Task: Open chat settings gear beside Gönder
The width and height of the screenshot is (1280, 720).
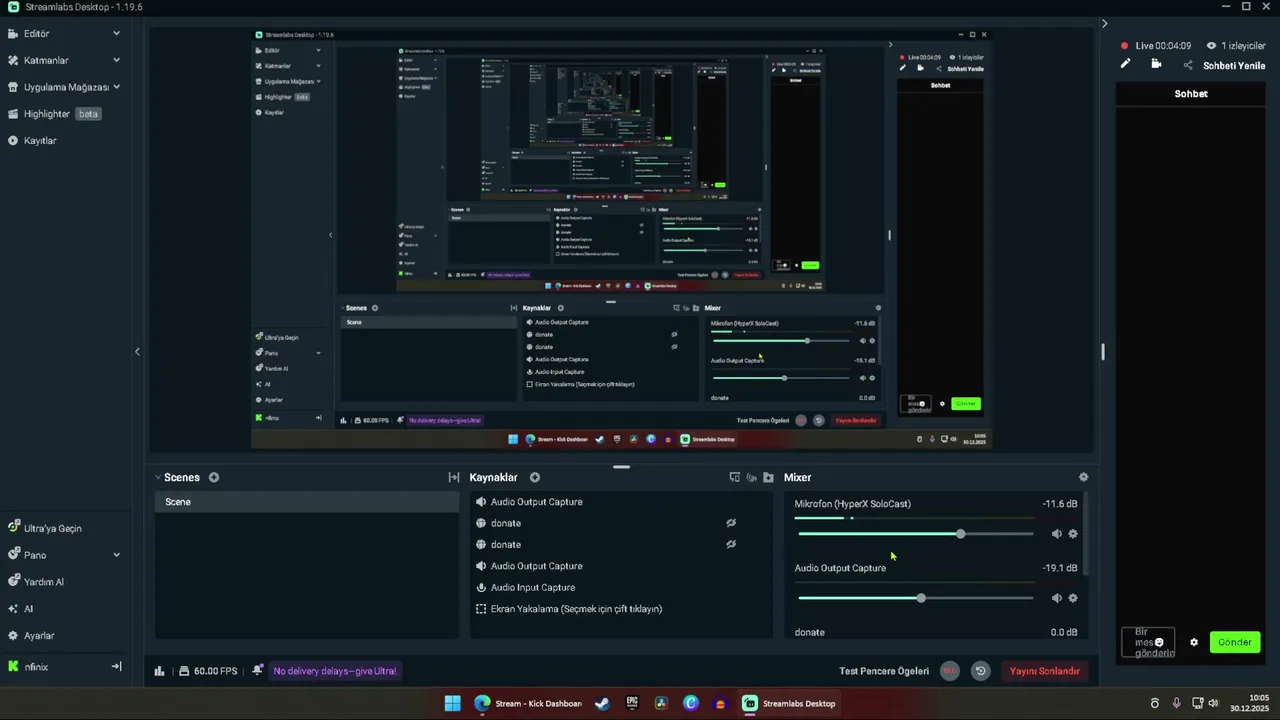Action: point(1193,642)
